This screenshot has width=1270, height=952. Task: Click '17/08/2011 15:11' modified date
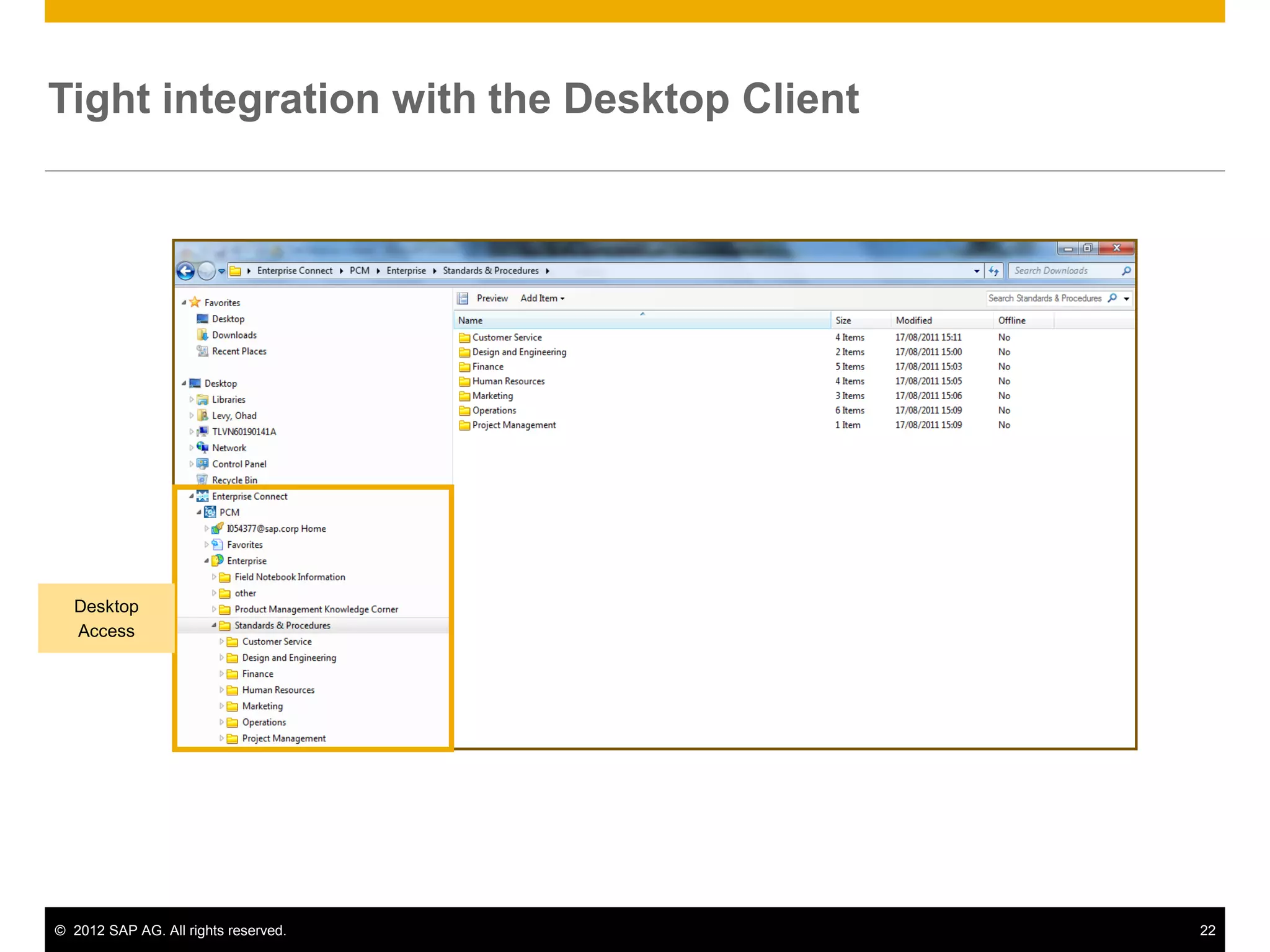[x=928, y=337]
